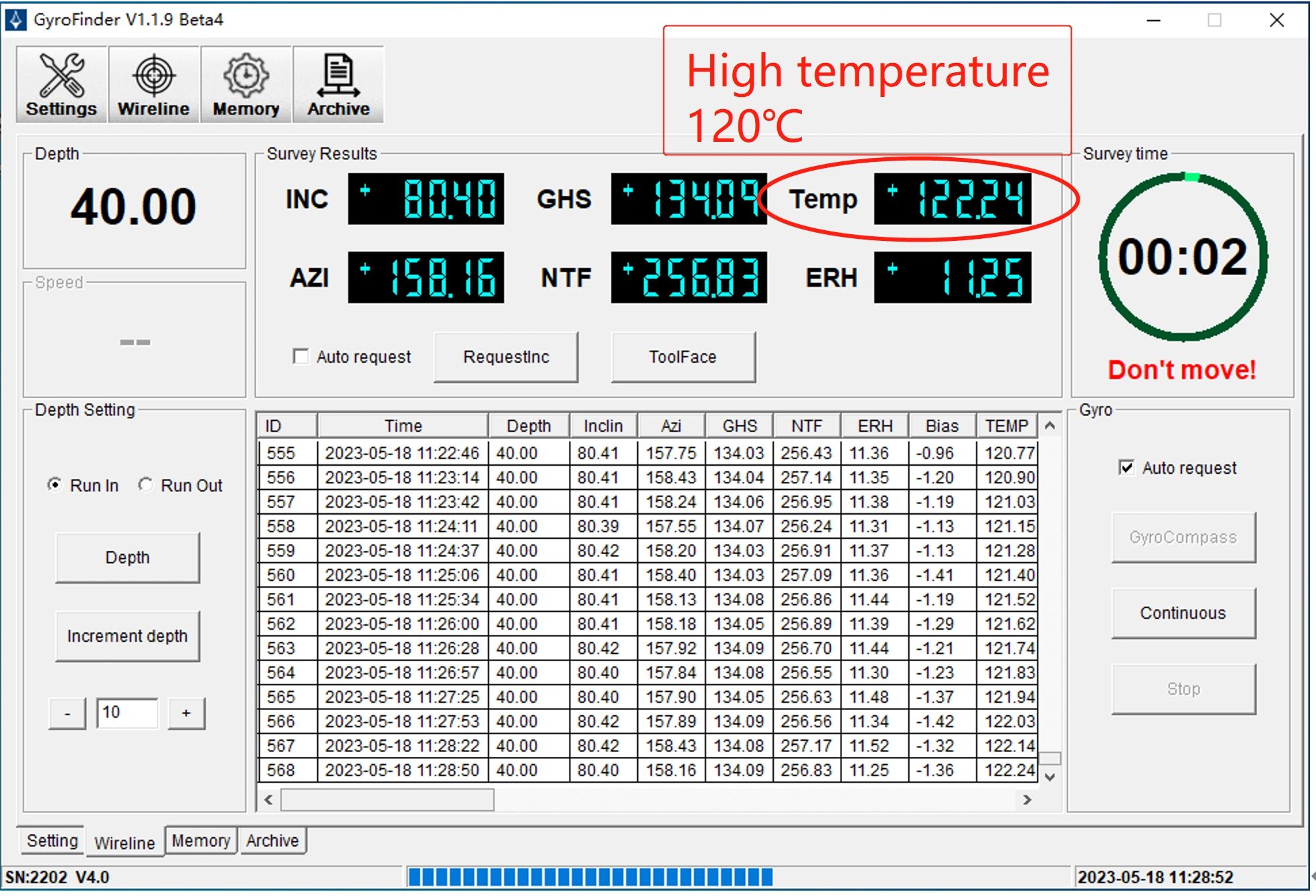Switch to the bottom Memory tab
The height and width of the screenshot is (896, 1316).
coord(200,840)
